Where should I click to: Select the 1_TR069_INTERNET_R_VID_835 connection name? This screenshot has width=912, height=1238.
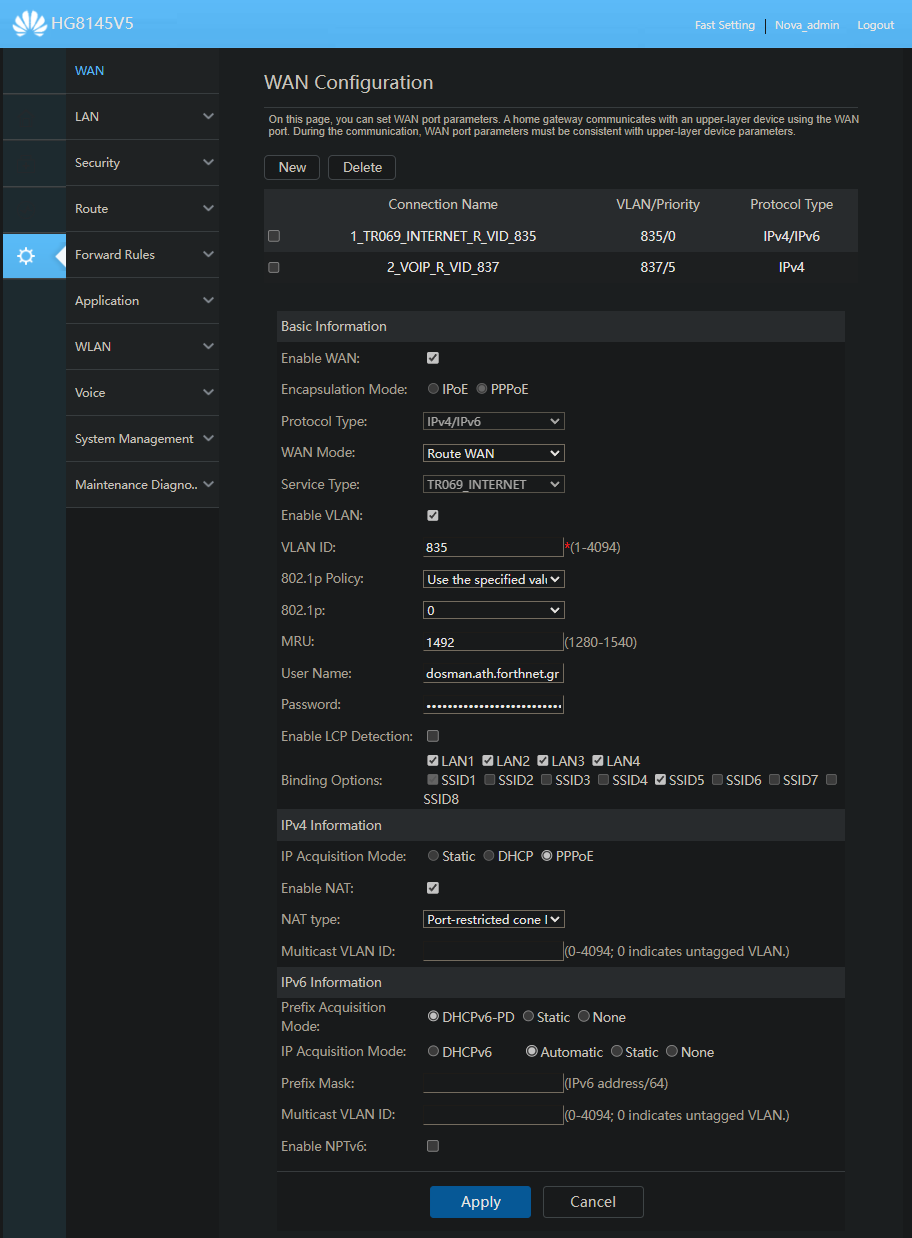click(443, 237)
